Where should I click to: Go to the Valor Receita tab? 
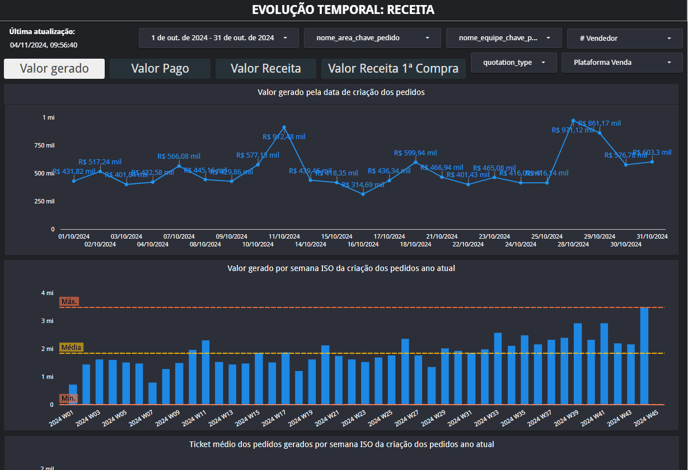point(266,69)
